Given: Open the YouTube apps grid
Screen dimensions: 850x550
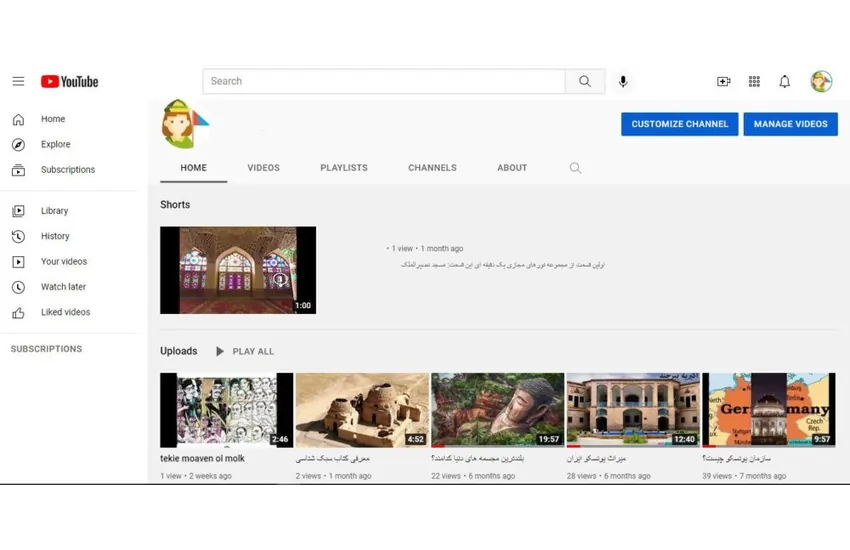Looking at the screenshot, I should coord(754,81).
